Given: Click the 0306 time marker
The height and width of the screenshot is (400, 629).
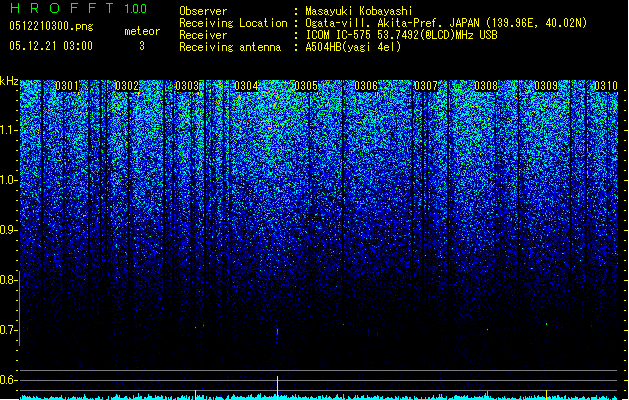Looking at the screenshot, I should click(366, 86).
